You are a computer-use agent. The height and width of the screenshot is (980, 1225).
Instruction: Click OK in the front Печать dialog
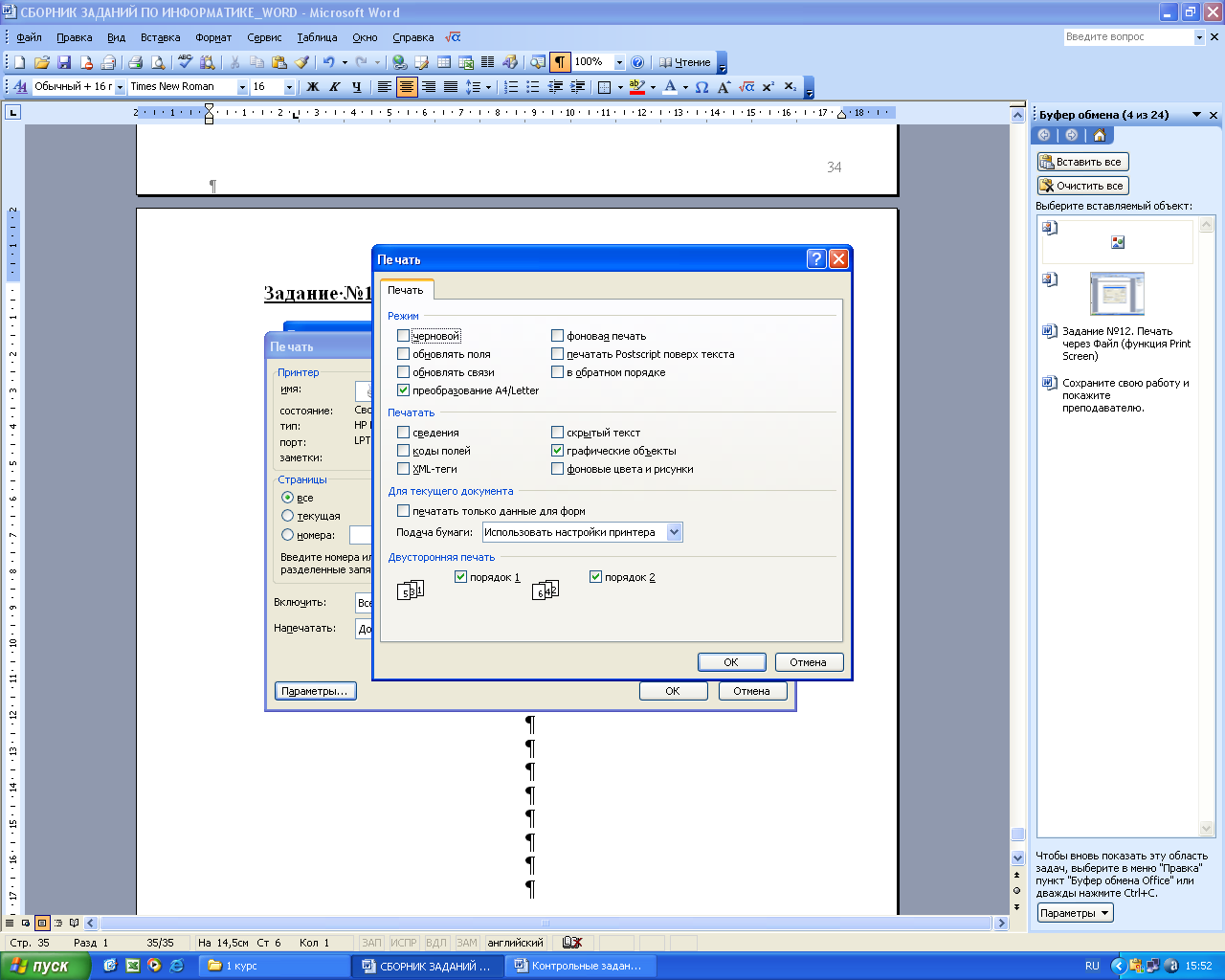[x=731, y=662]
